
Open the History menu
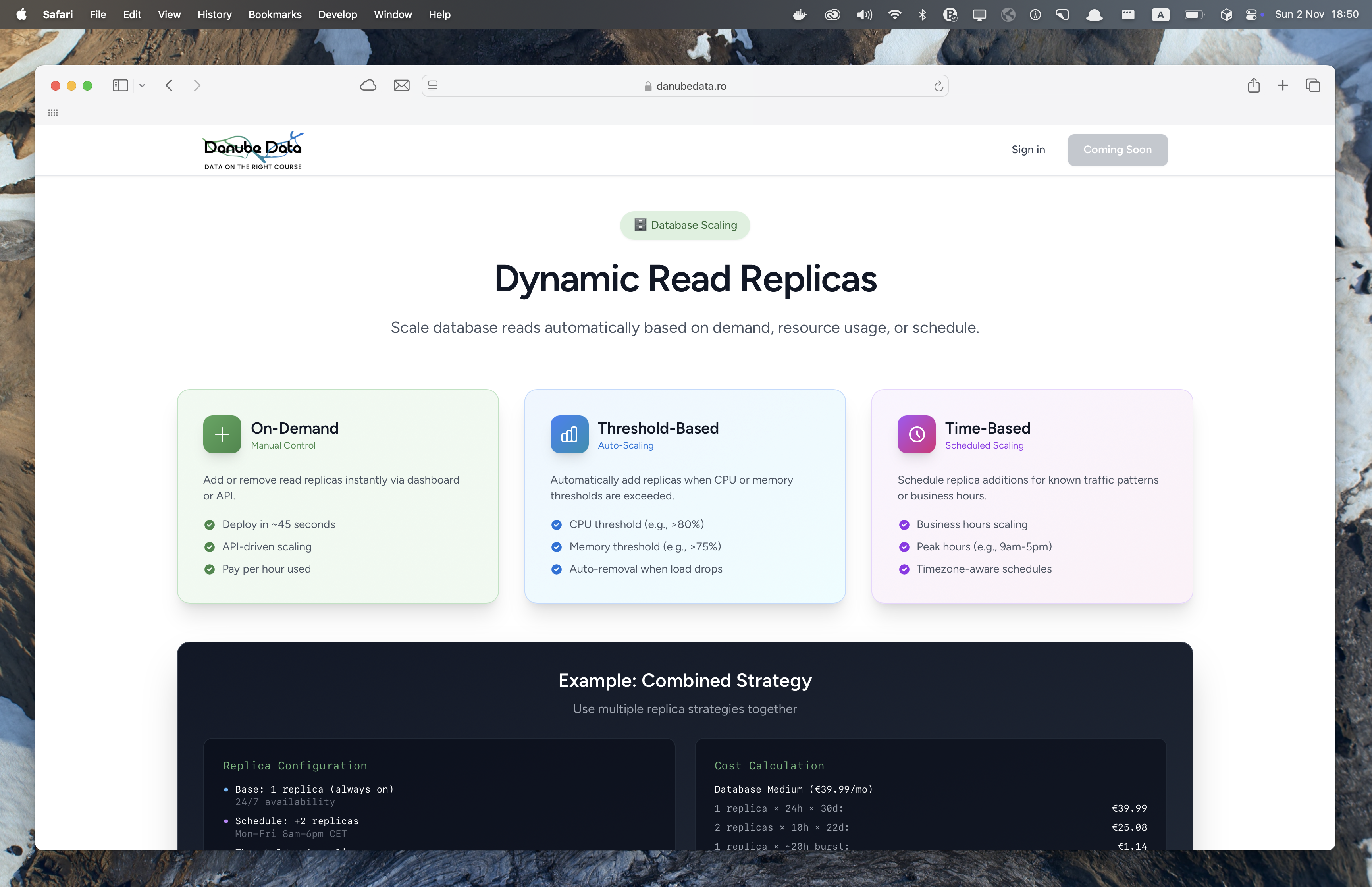pyautogui.click(x=214, y=14)
